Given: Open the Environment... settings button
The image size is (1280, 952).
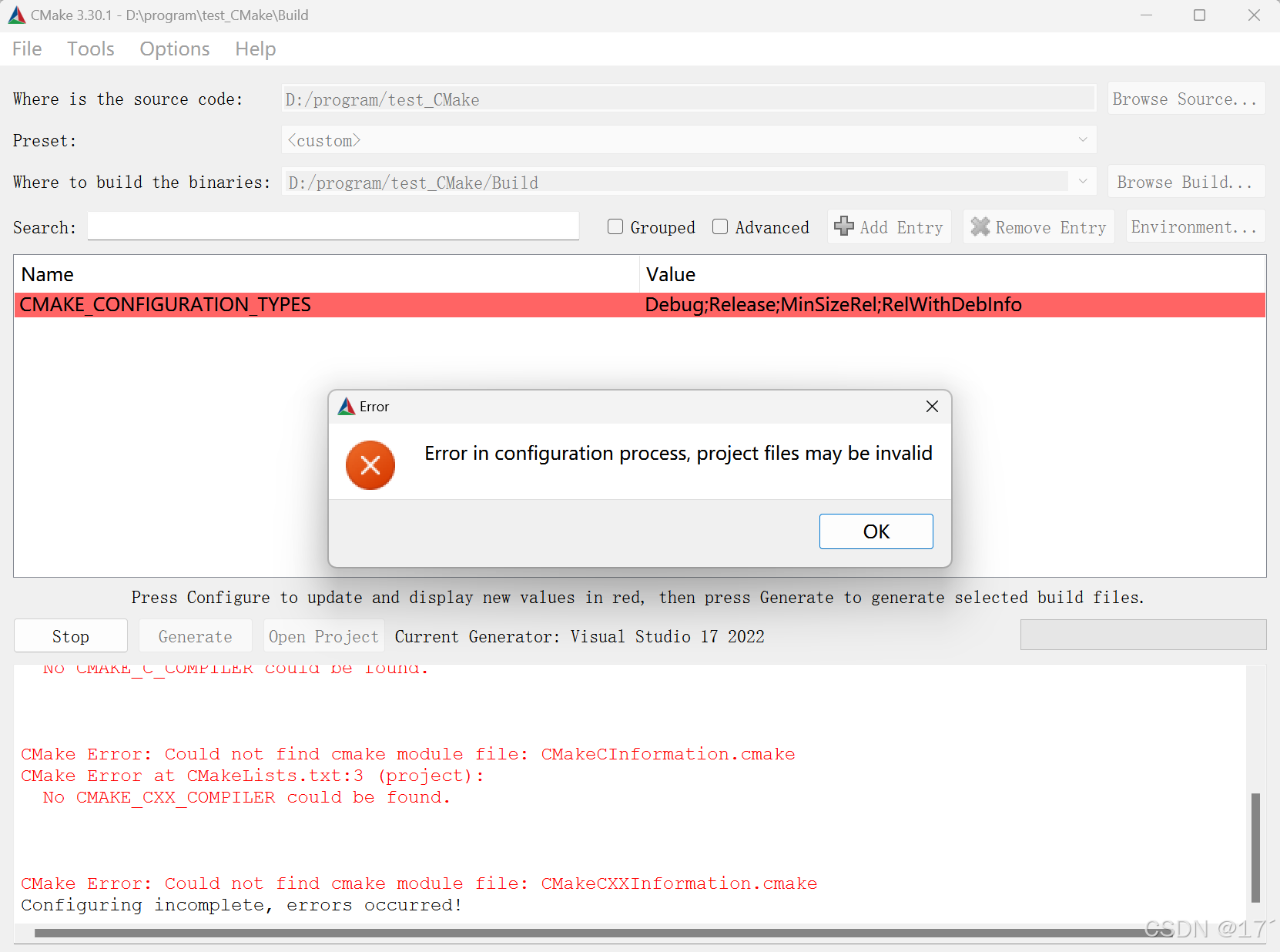Looking at the screenshot, I should 1195,226.
